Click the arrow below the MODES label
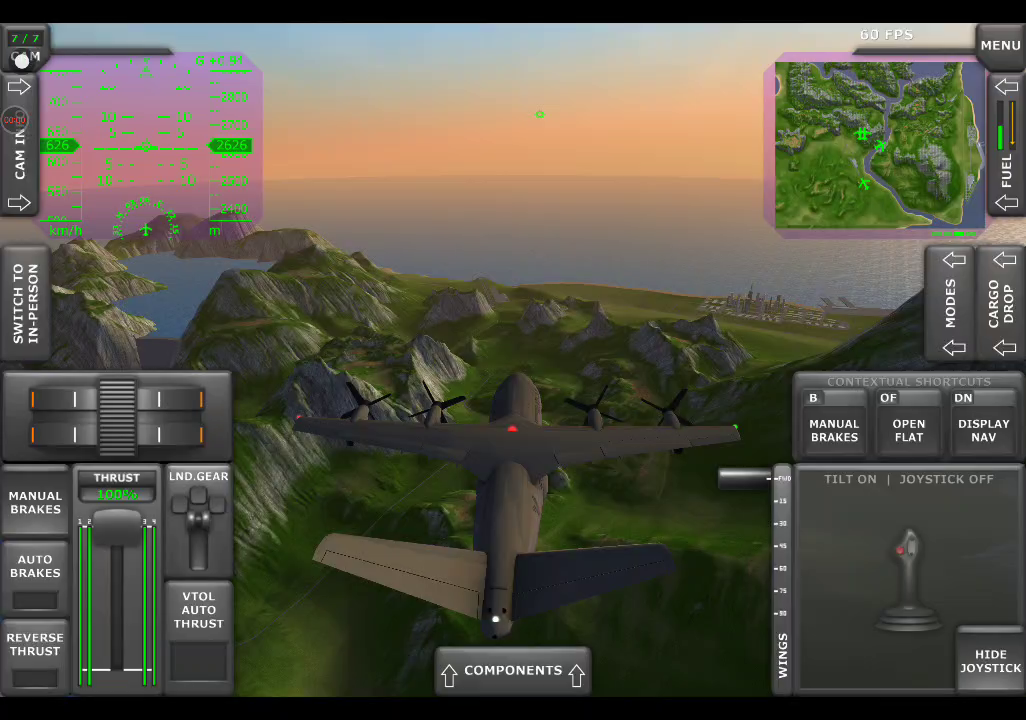The width and height of the screenshot is (1026, 720). (954, 348)
